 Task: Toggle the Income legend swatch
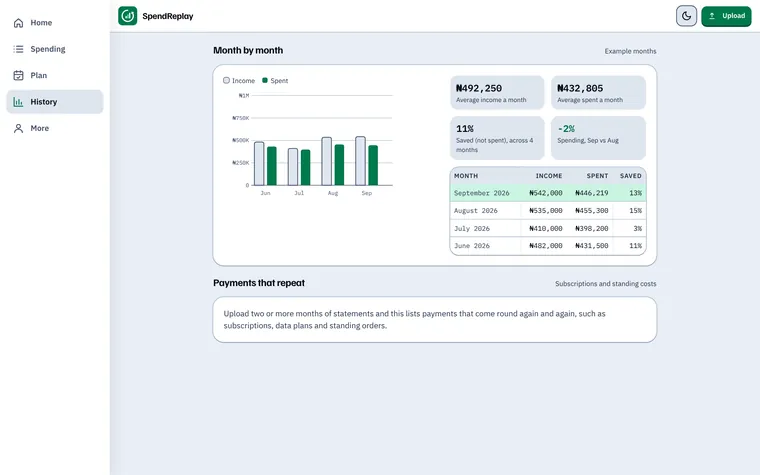coord(226,80)
